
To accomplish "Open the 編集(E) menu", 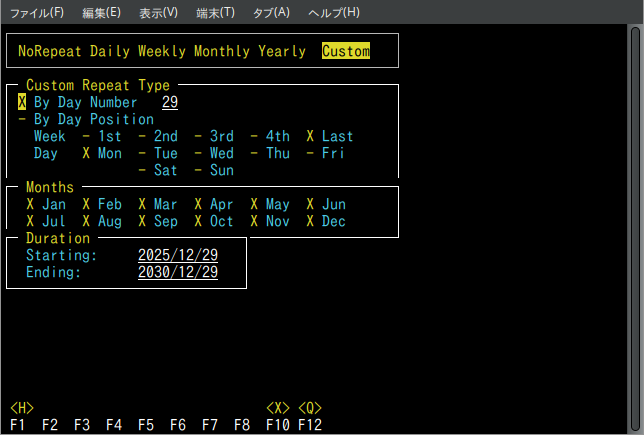I will 101,12.
